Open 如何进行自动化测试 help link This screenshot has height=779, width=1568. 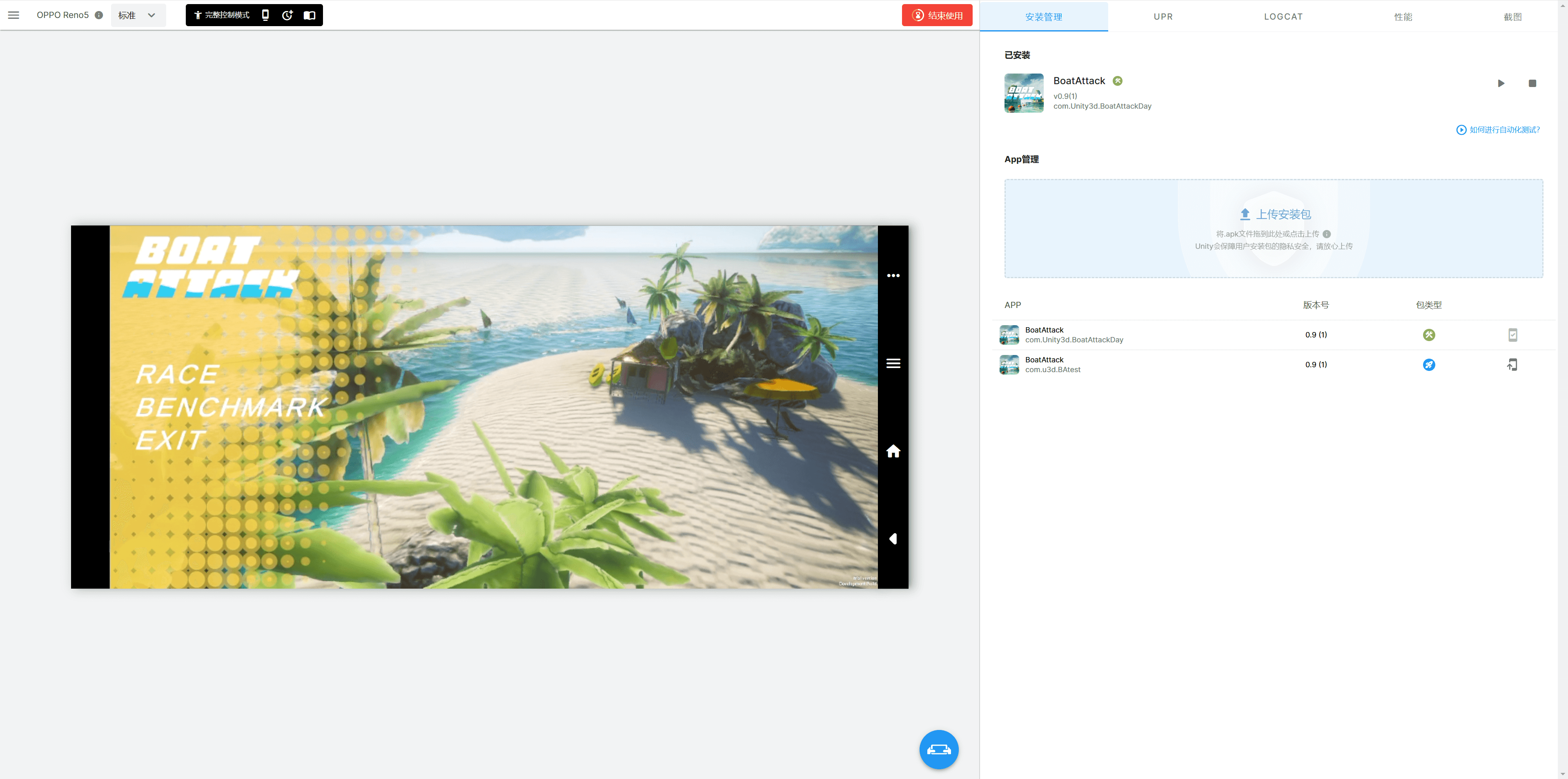pyautogui.click(x=1498, y=130)
